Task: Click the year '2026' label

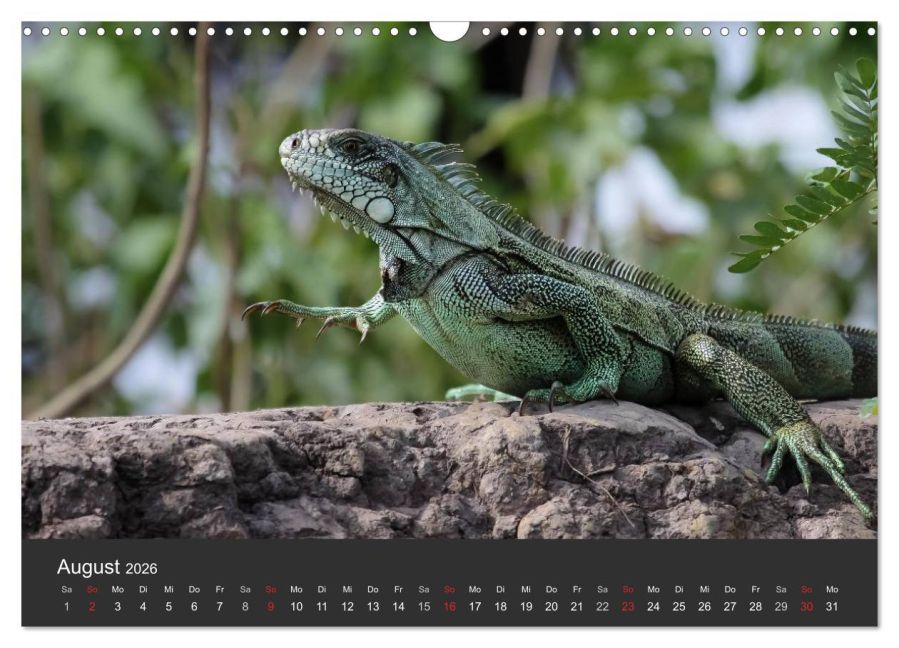Action: click(x=141, y=569)
